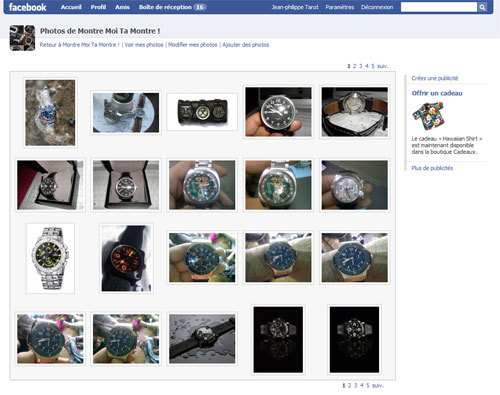
Task: Go to page 3 in the bottom pagination
Action: [355, 385]
